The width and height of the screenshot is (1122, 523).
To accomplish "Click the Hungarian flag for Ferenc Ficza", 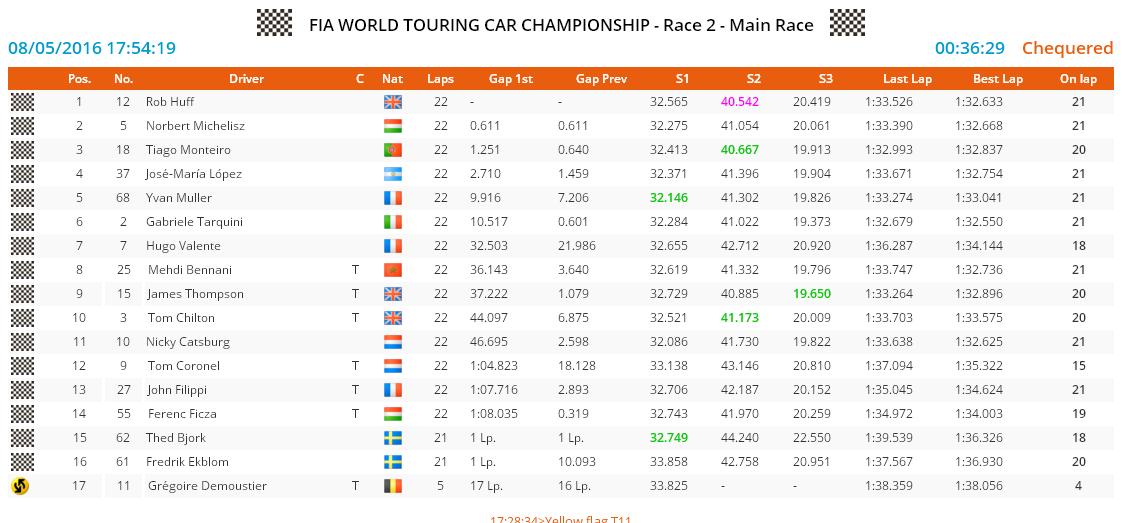I will [x=393, y=414].
